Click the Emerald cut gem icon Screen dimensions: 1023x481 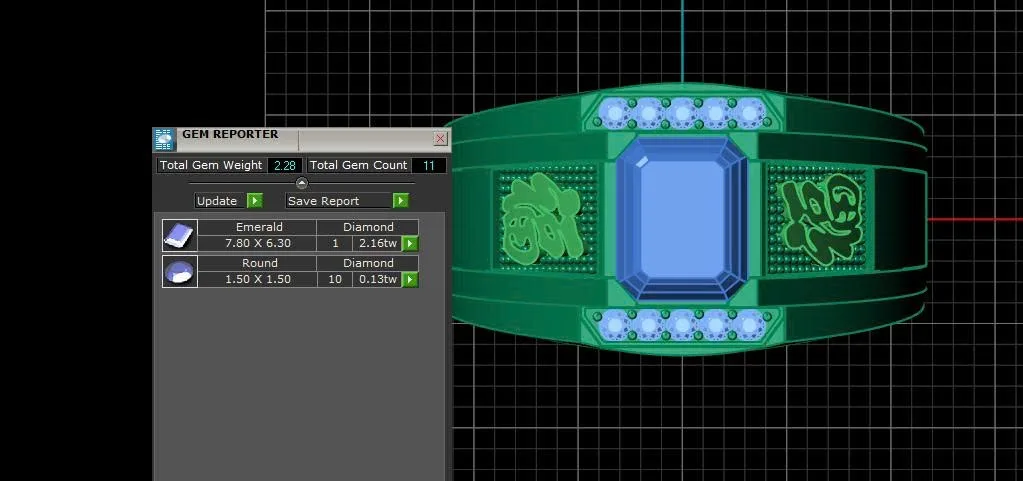pyautogui.click(x=180, y=235)
